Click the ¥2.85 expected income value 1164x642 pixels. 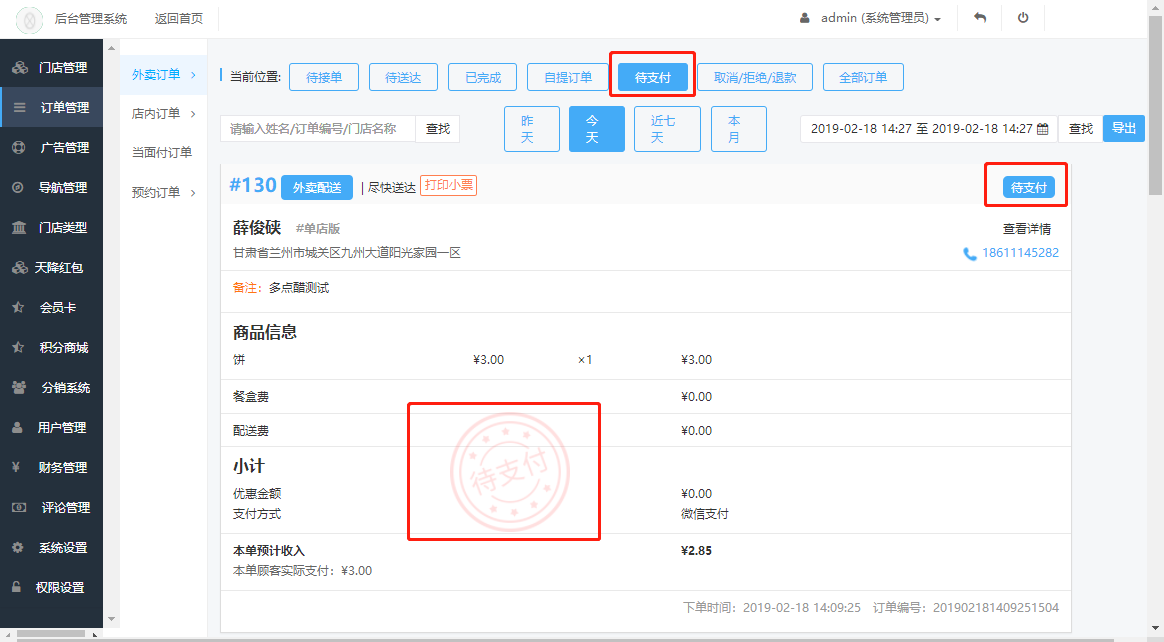pos(696,551)
